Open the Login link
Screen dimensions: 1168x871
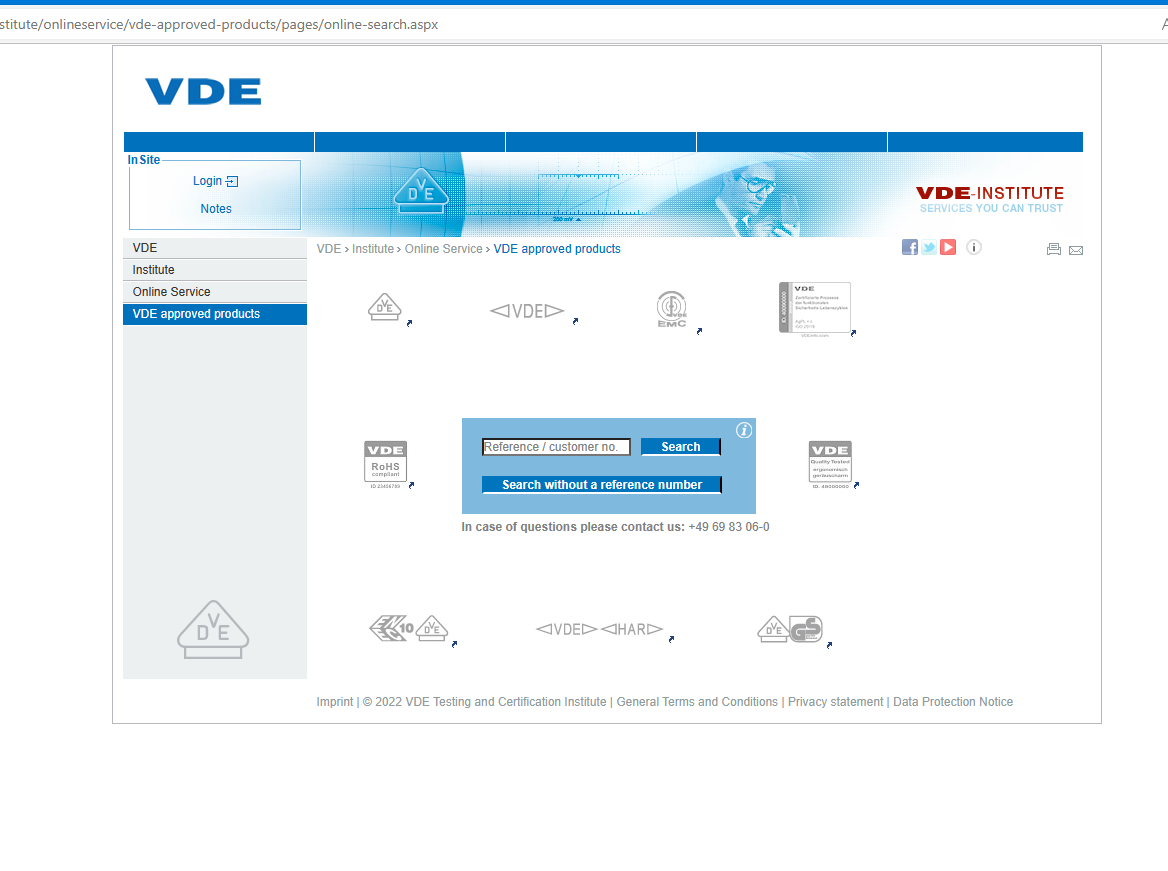[207, 181]
